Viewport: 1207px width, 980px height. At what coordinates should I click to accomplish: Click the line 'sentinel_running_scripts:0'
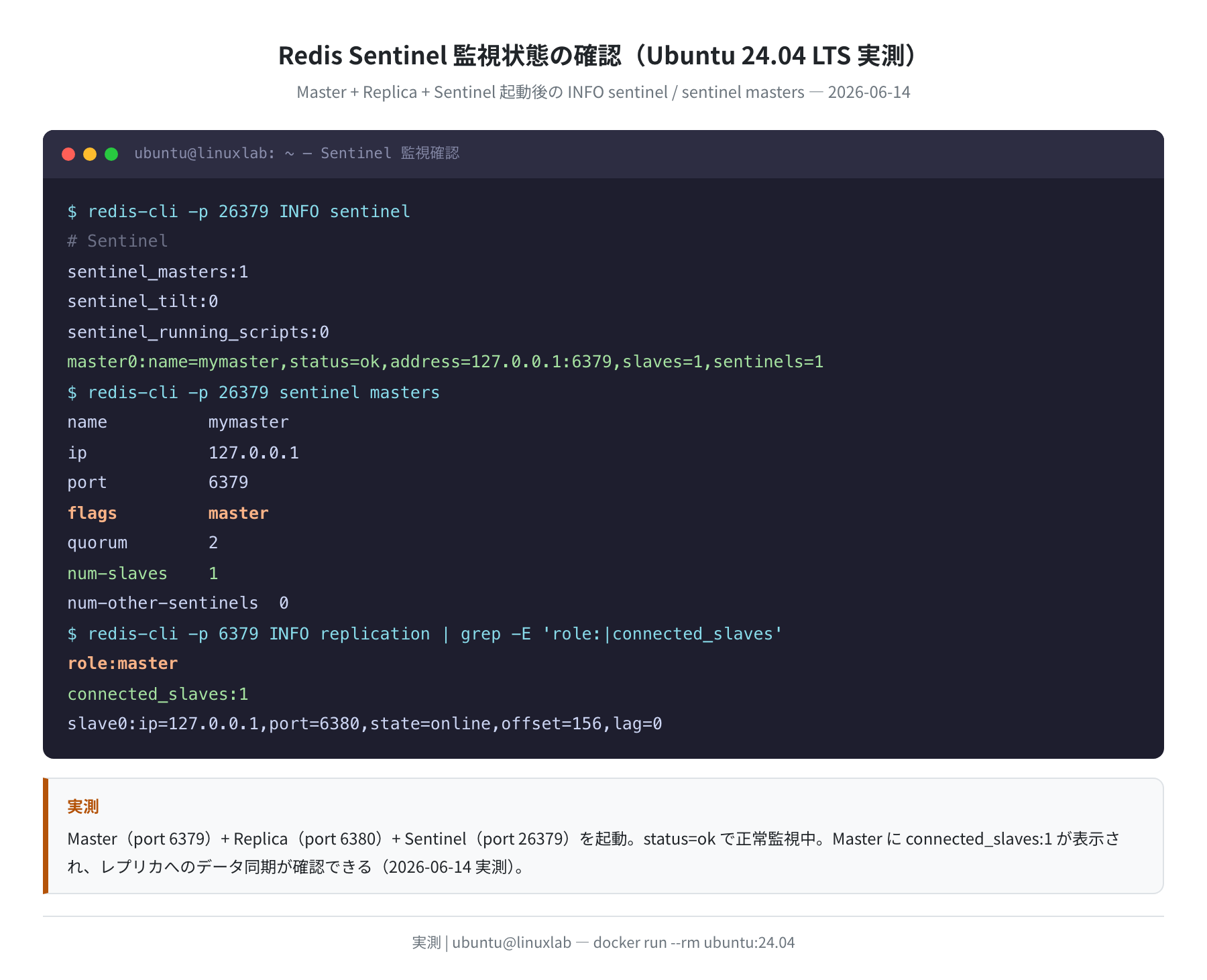(x=198, y=332)
